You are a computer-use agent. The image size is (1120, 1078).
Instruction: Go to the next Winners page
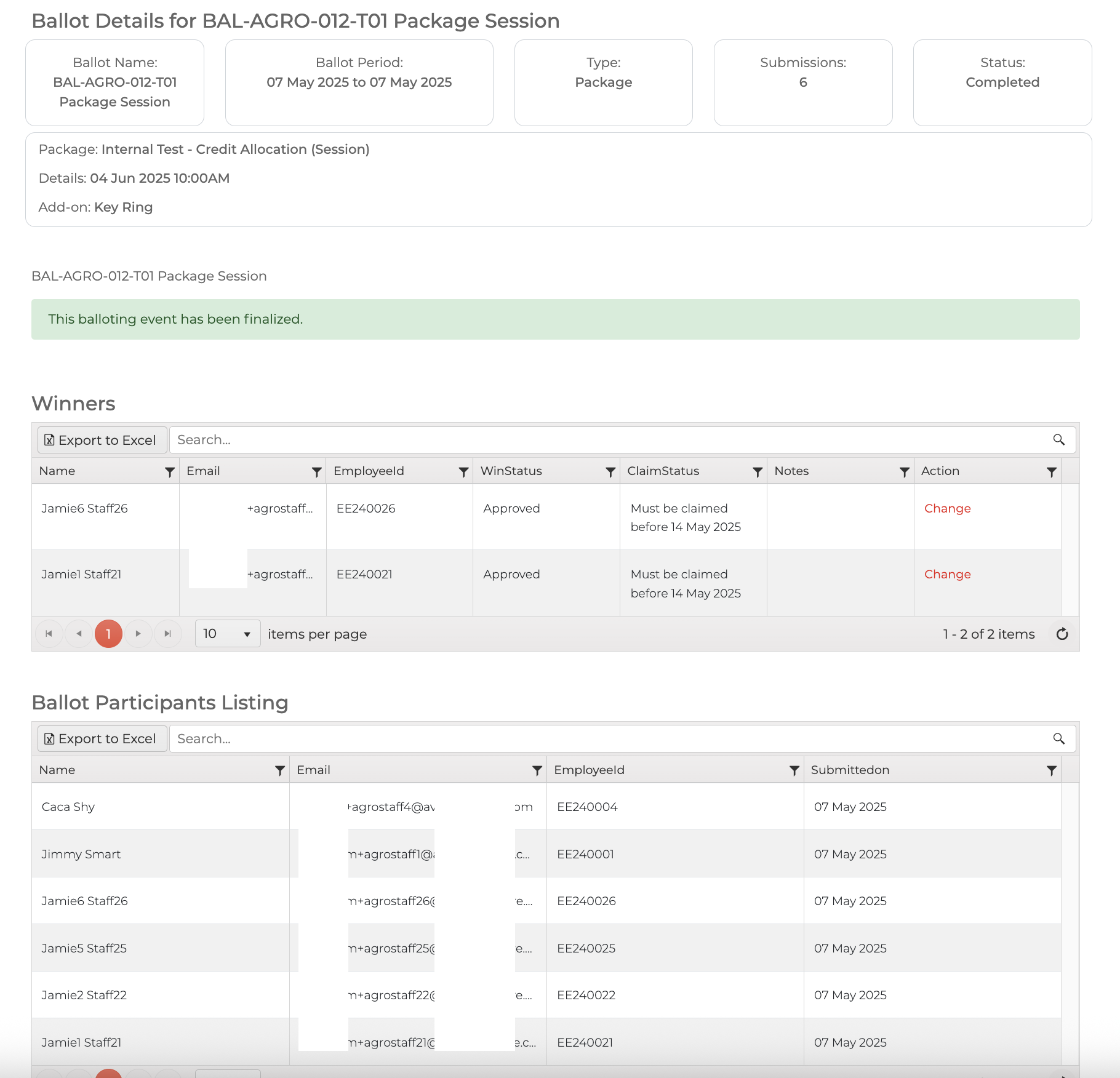pyautogui.click(x=138, y=634)
